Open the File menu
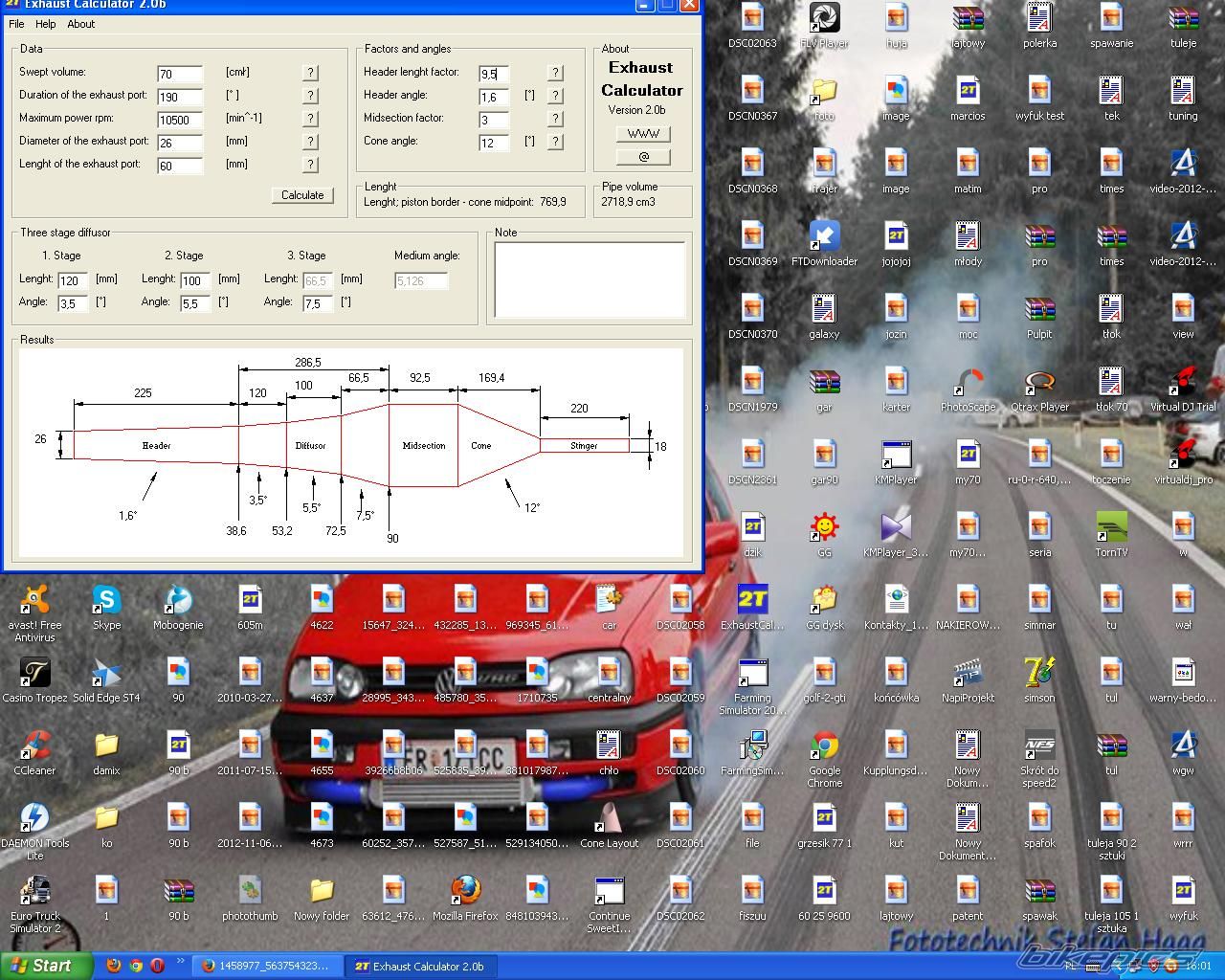Viewport: 1225px width, 980px height. tap(16, 24)
